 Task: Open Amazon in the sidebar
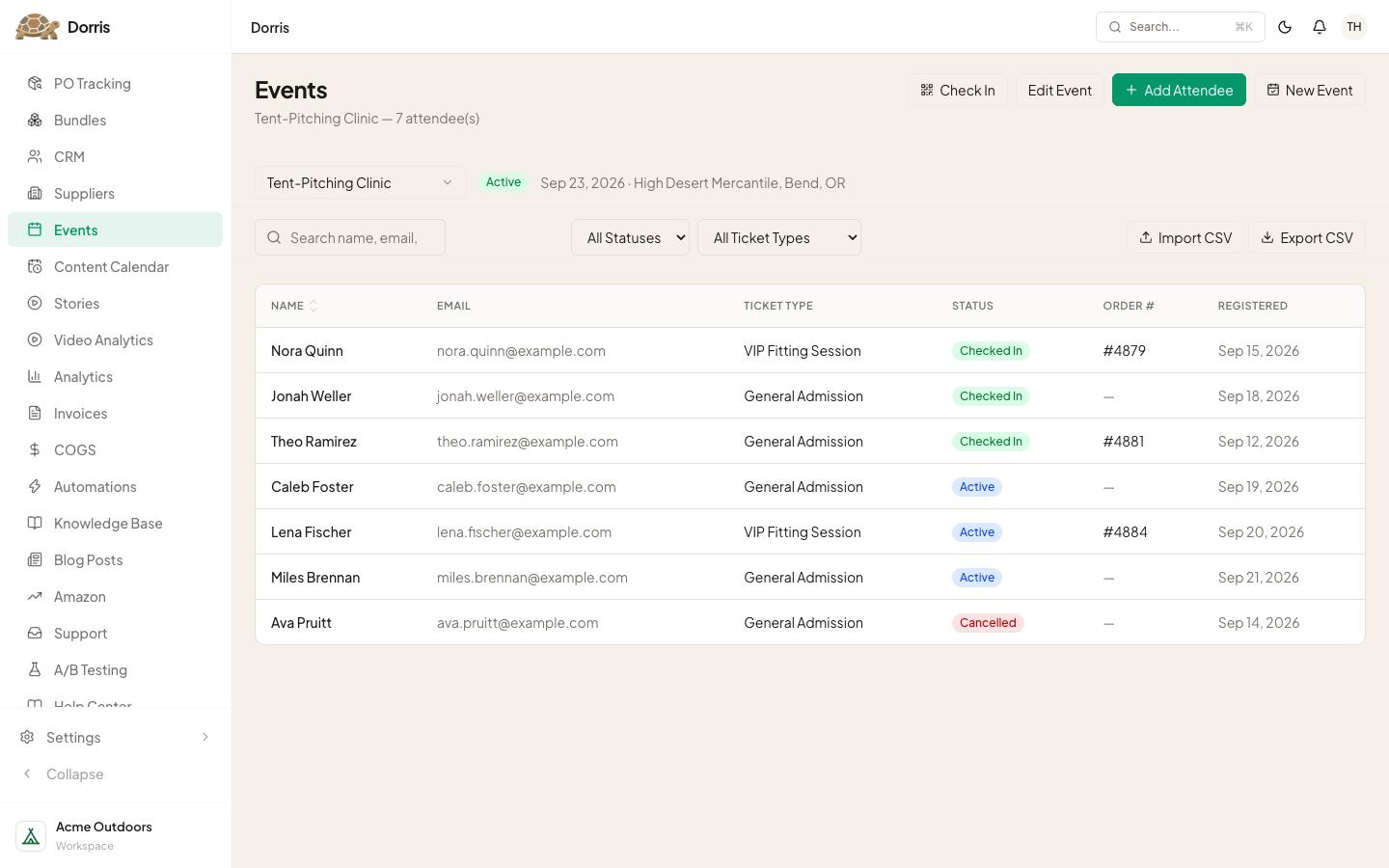pyautogui.click(x=115, y=596)
